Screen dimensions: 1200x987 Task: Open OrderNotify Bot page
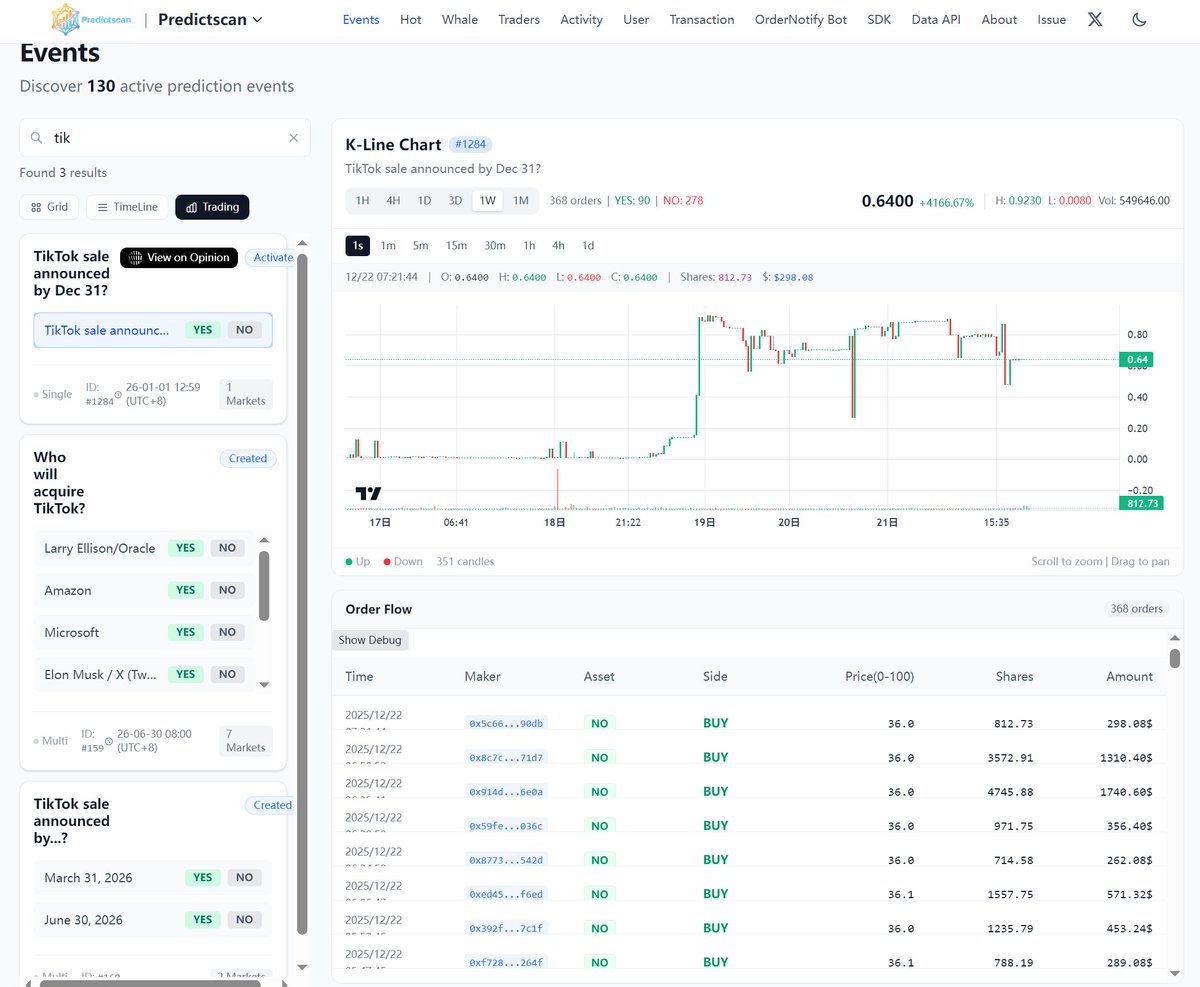pyautogui.click(x=801, y=19)
